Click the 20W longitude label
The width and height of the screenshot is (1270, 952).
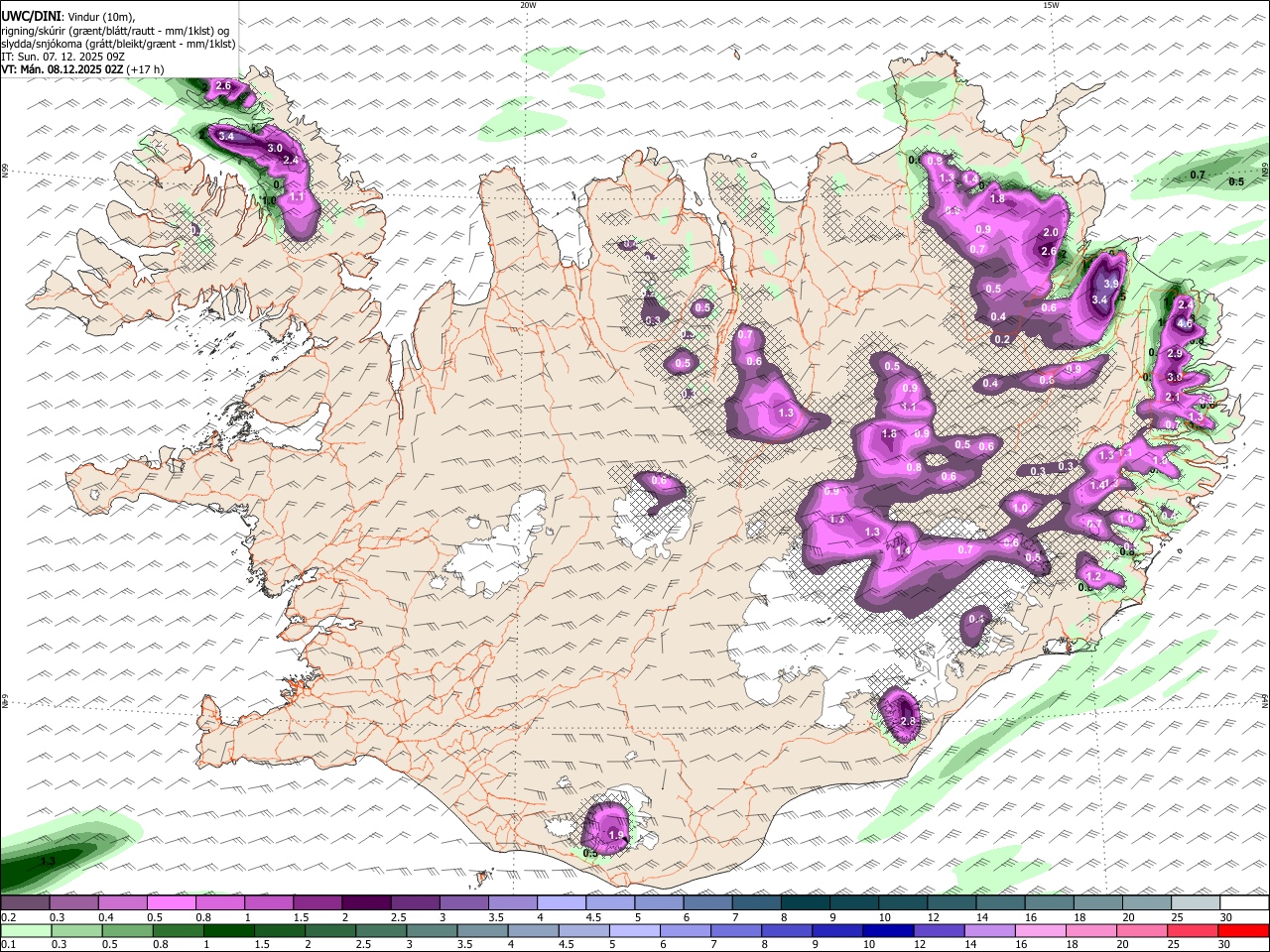pos(528,5)
